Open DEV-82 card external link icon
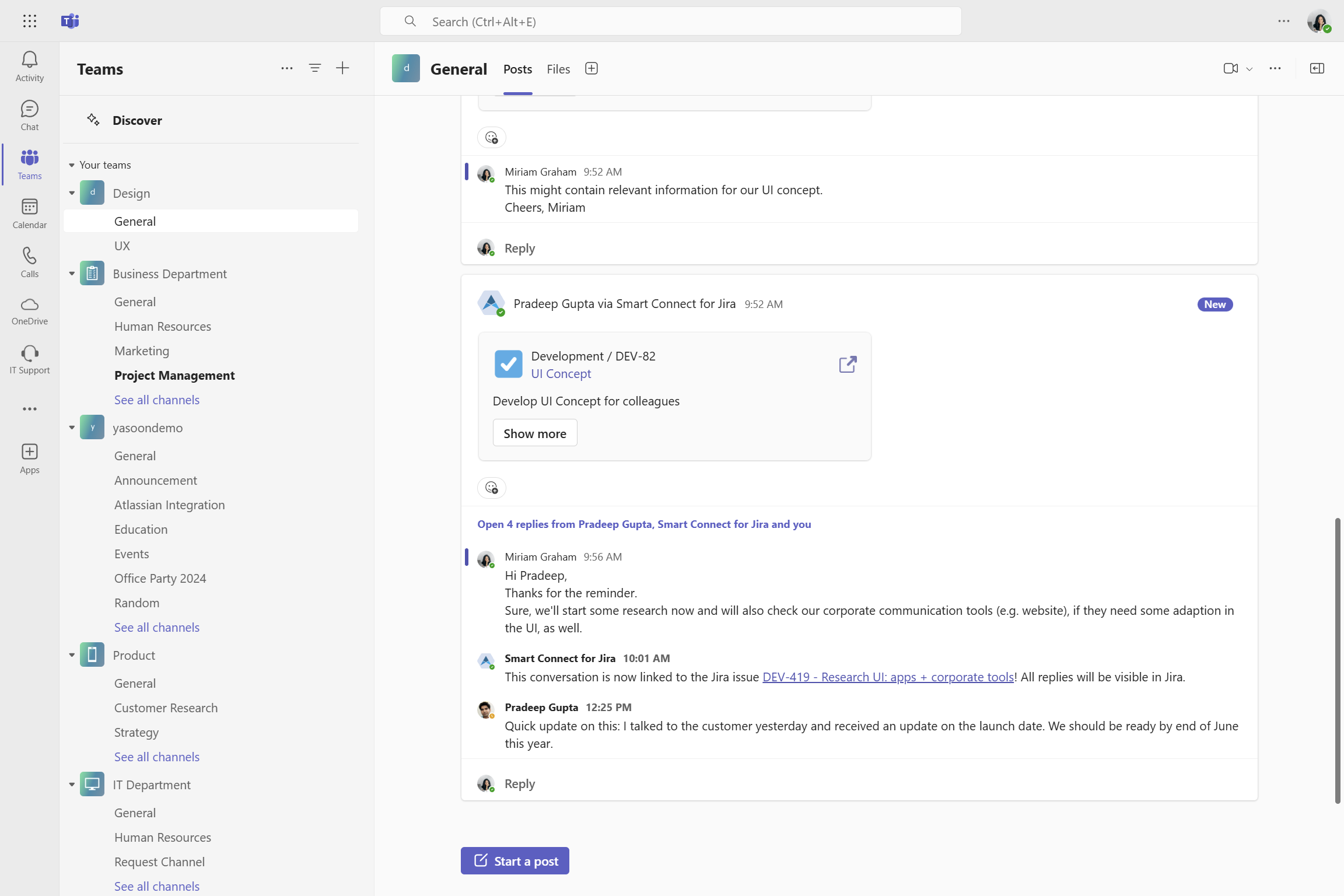The image size is (1344, 896). [x=847, y=365]
